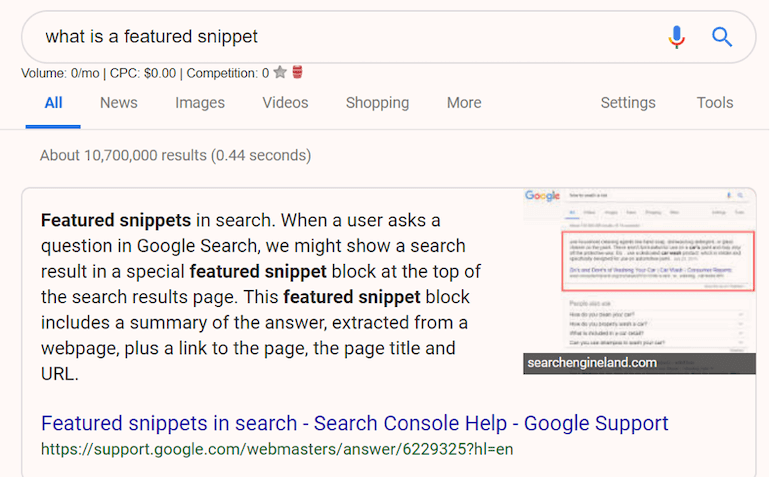
Task: Expand the Tools search filters
Action: [715, 103]
